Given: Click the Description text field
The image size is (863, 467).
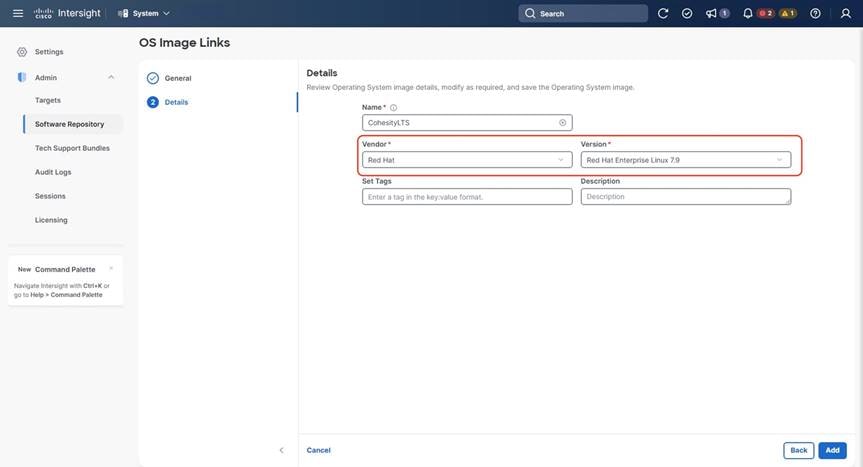Looking at the screenshot, I should [686, 197].
